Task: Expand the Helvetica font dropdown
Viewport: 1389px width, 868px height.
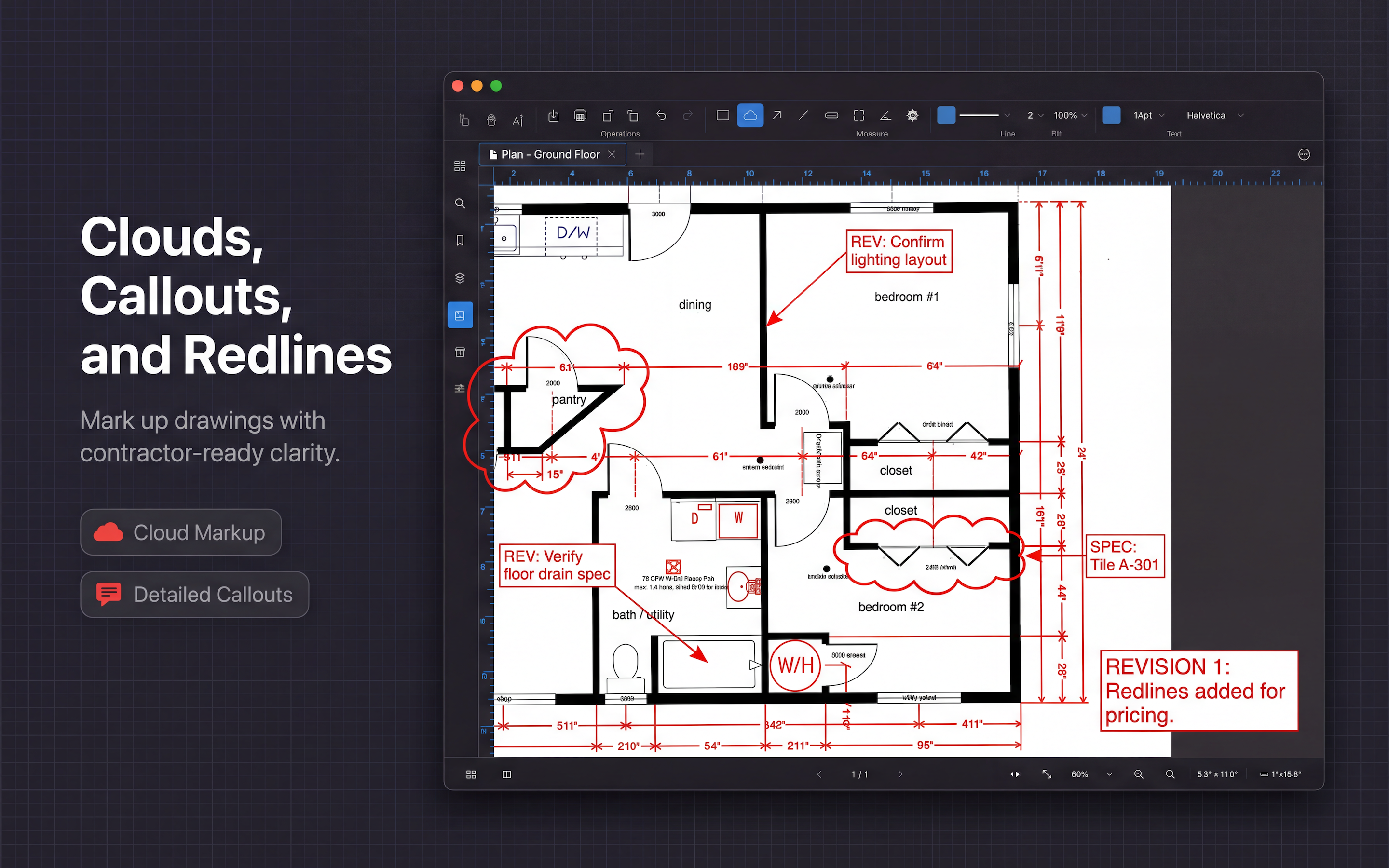Action: (x=1214, y=115)
